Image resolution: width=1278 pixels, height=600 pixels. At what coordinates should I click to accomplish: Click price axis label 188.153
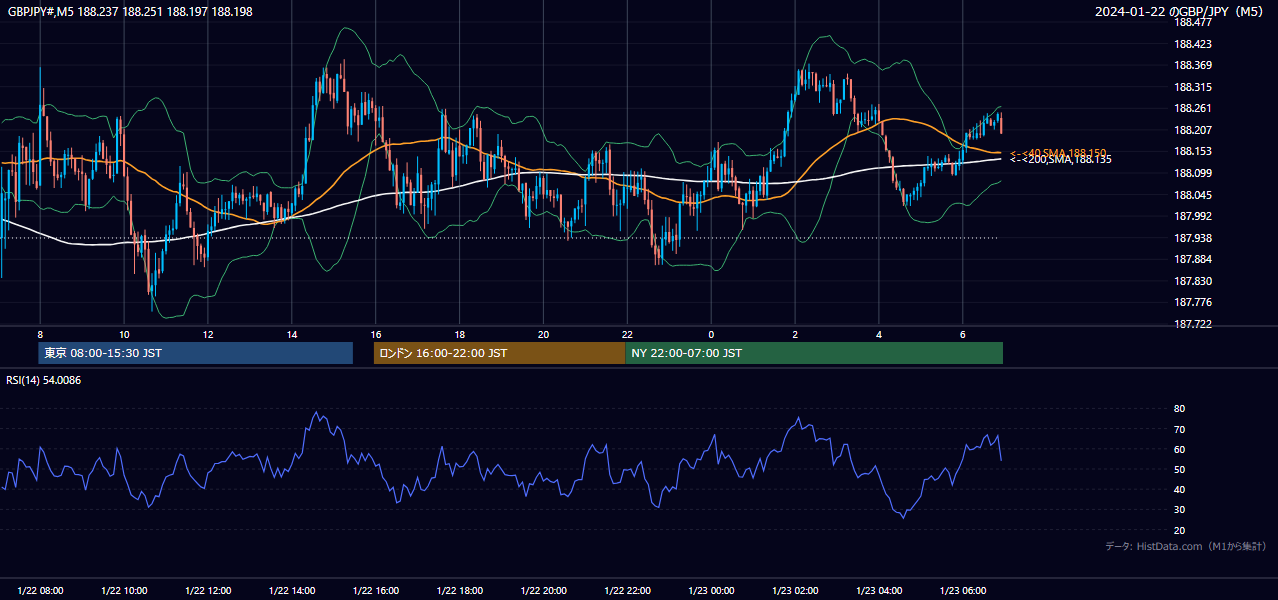click(x=1192, y=152)
